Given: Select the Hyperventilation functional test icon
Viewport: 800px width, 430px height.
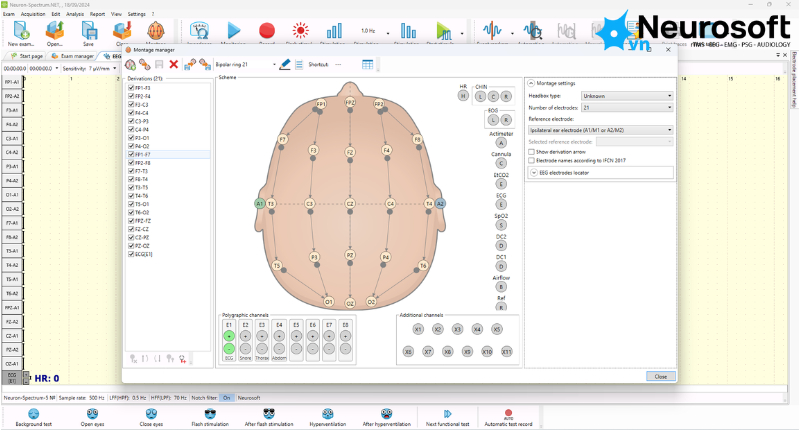Looking at the screenshot, I should pyautogui.click(x=328, y=417).
